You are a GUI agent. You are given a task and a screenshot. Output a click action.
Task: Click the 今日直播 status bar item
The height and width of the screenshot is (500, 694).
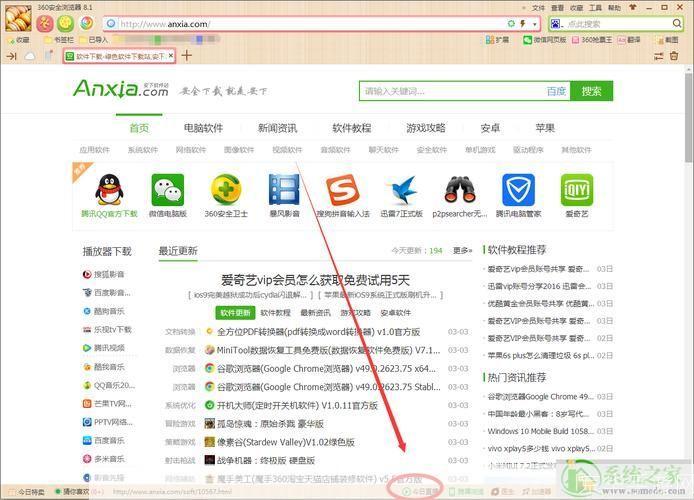pos(420,492)
